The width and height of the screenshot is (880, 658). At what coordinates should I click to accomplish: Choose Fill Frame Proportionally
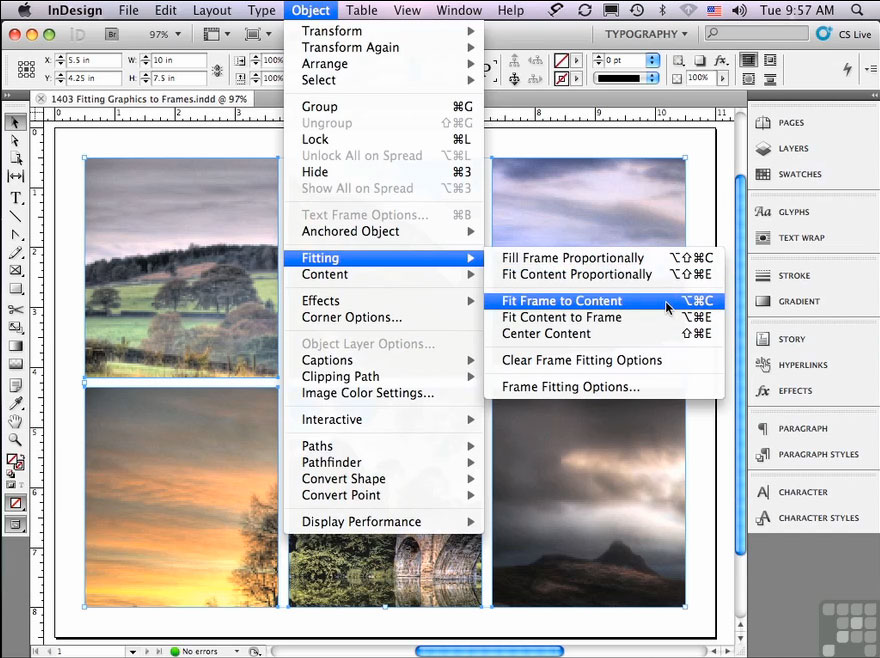[604, 258]
